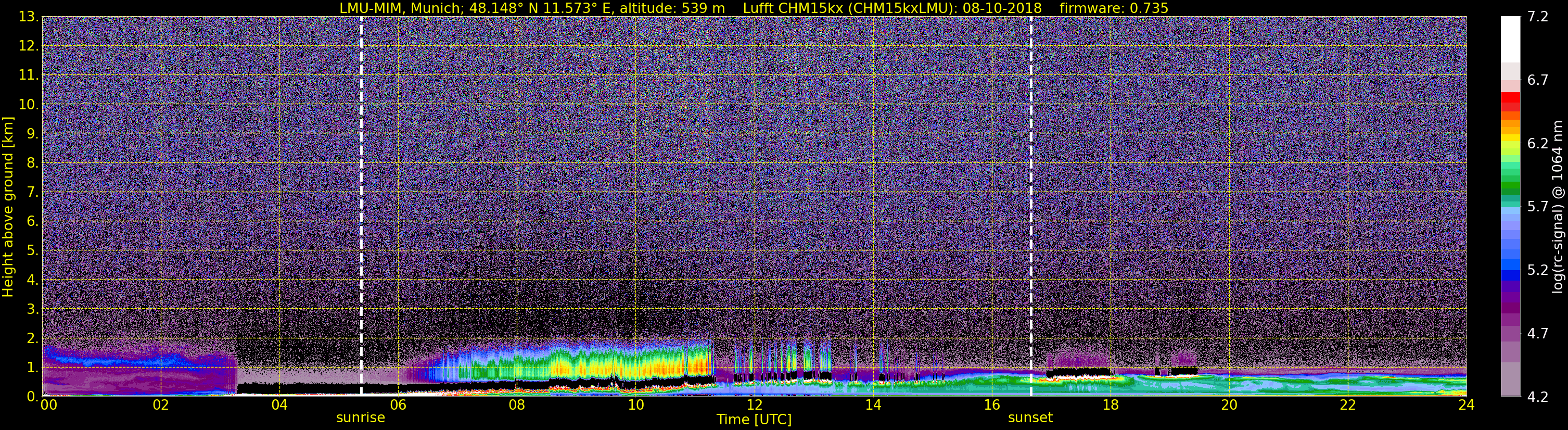The image size is (1568, 430).
Task: Click the height axis tick '1.'
Action: tap(32, 368)
